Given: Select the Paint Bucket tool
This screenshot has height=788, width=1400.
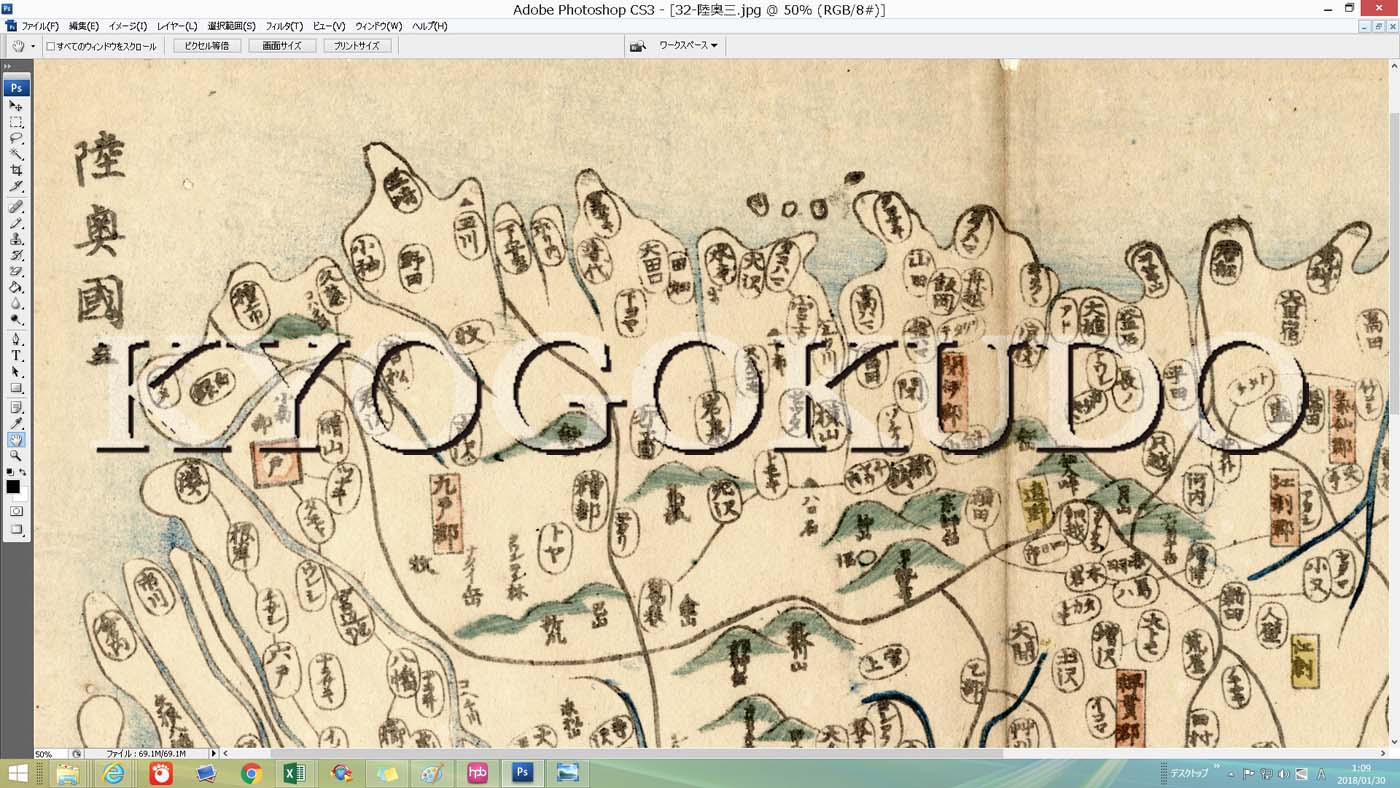Looking at the screenshot, I should 17,287.
